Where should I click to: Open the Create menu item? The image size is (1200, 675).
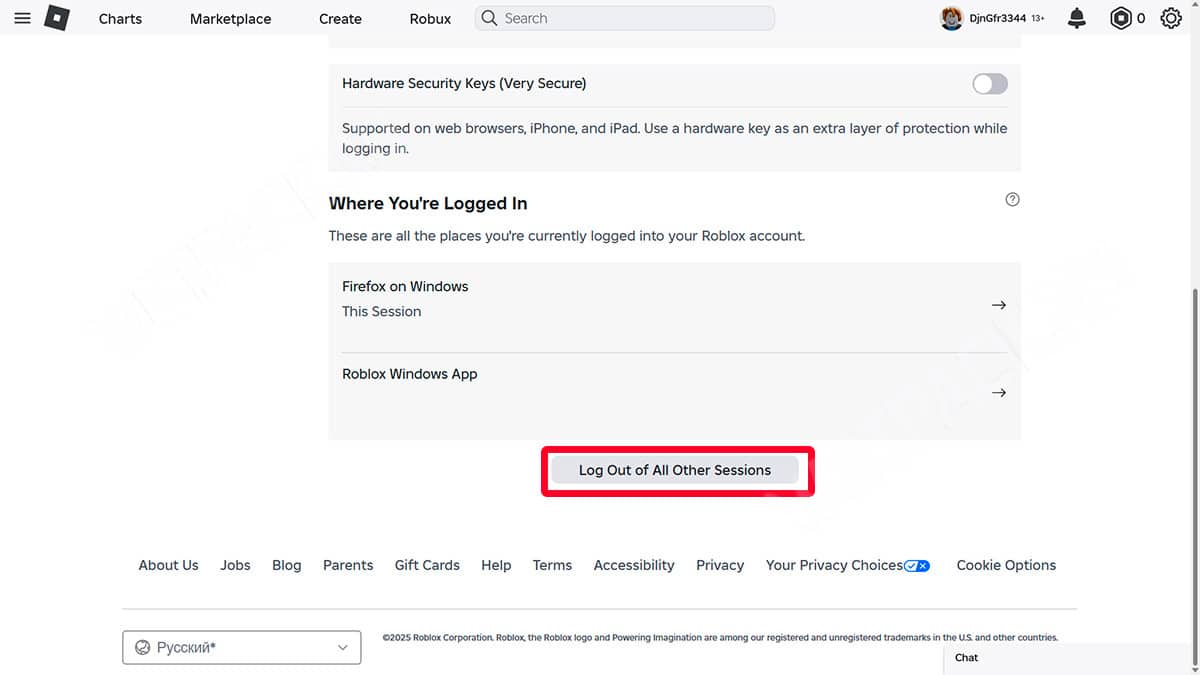(340, 19)
